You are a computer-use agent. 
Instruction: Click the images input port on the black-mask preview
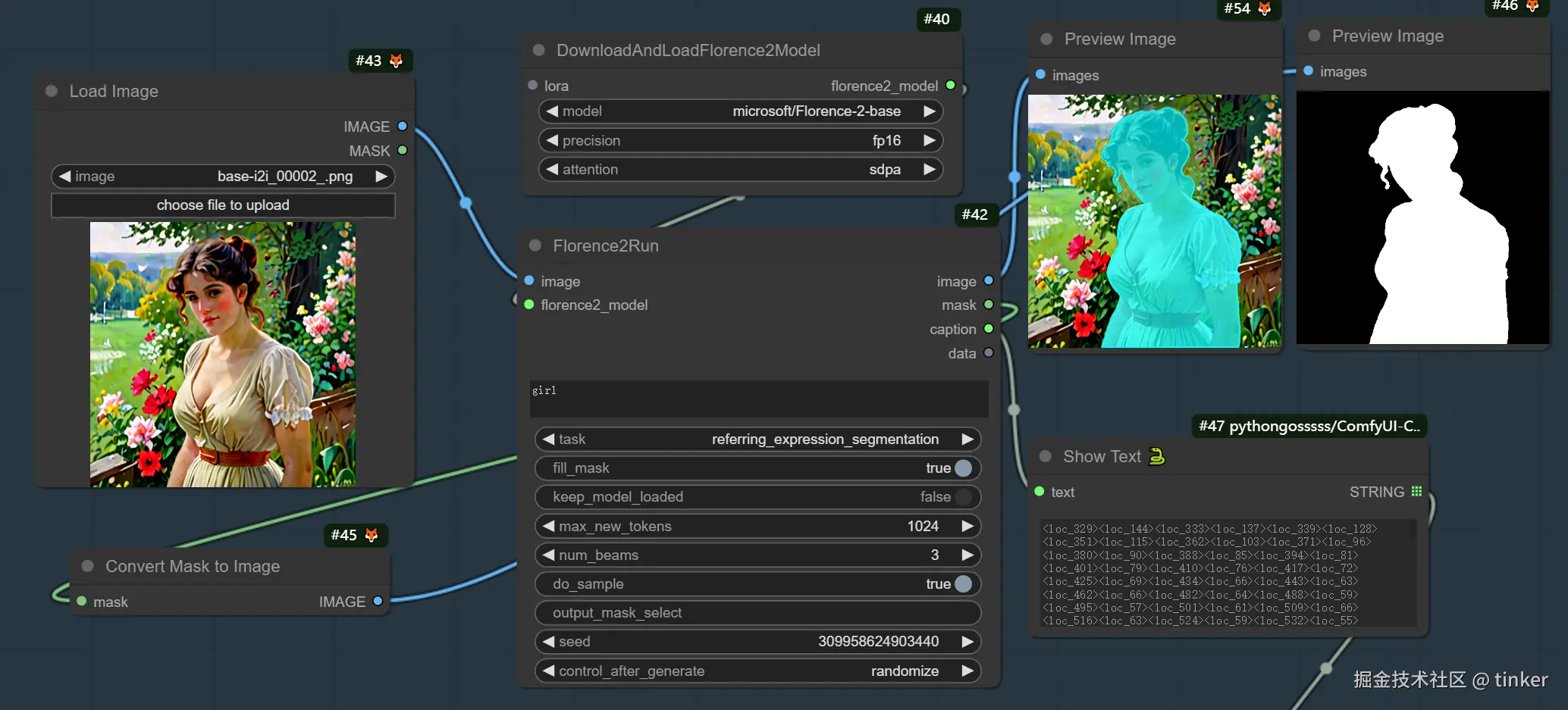pos(1309,71)
